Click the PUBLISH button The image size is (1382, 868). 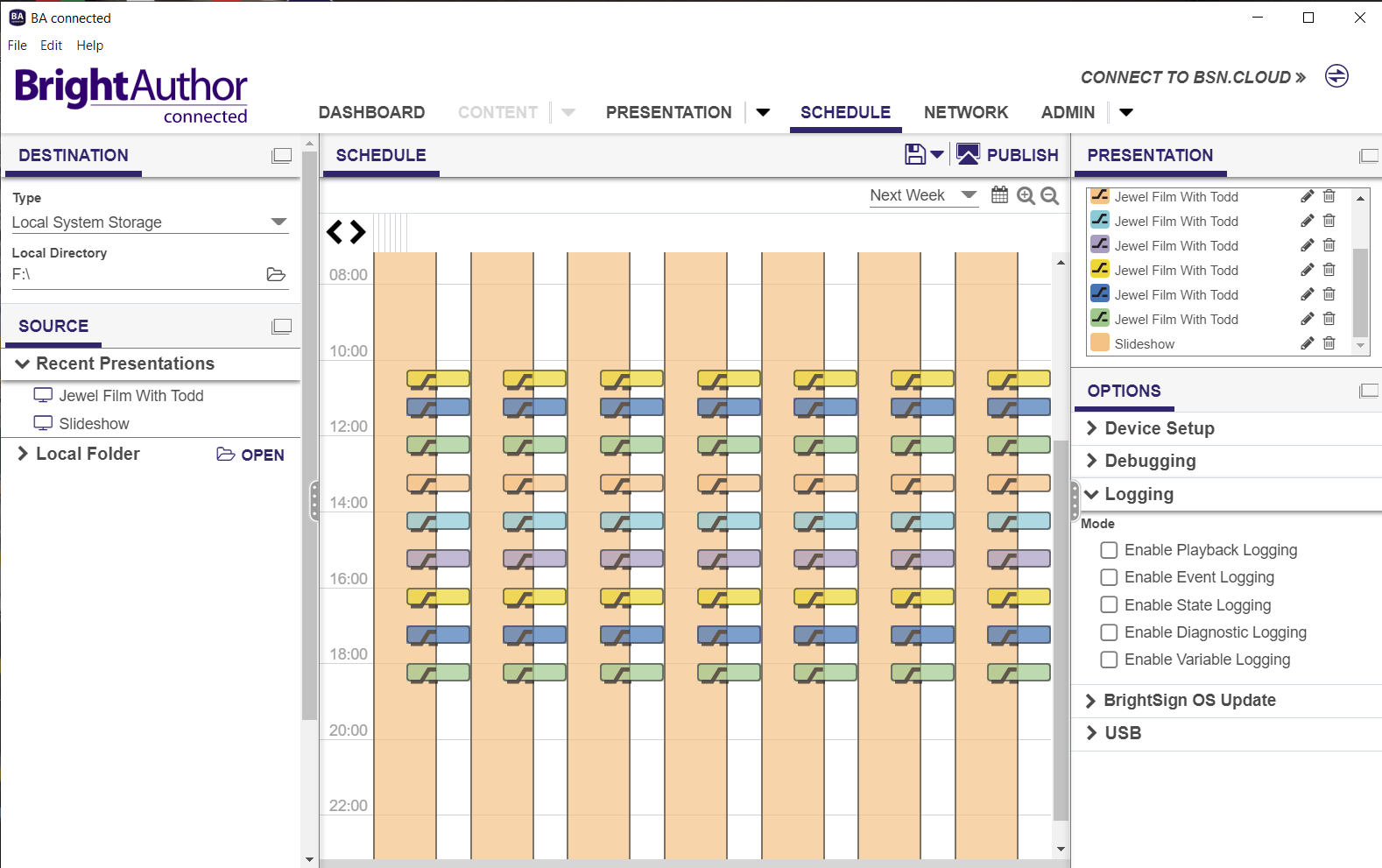(x=1007, y=155)
